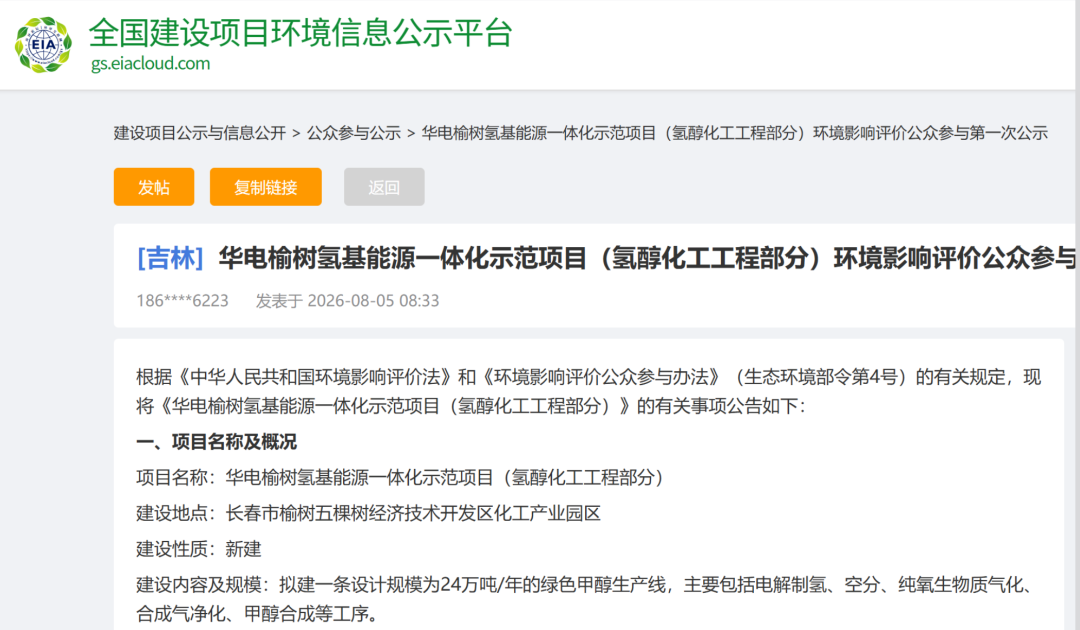Click the line 将《华电榆树氢基能源一体化示范项目

(x=470, y=406)
